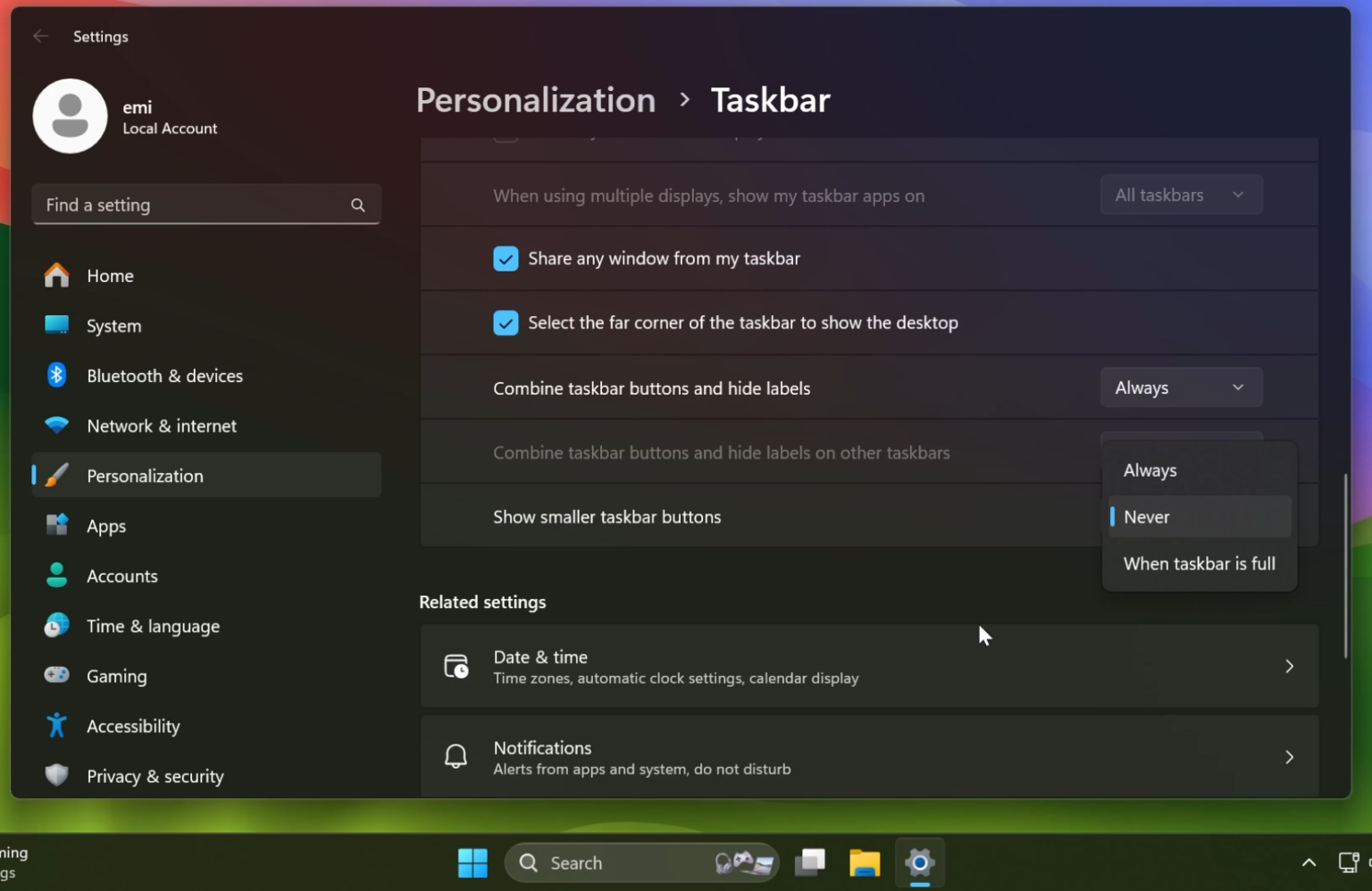Open Privacy & security settings
The height and width of the screenshot is (891, 1372).
155,776
